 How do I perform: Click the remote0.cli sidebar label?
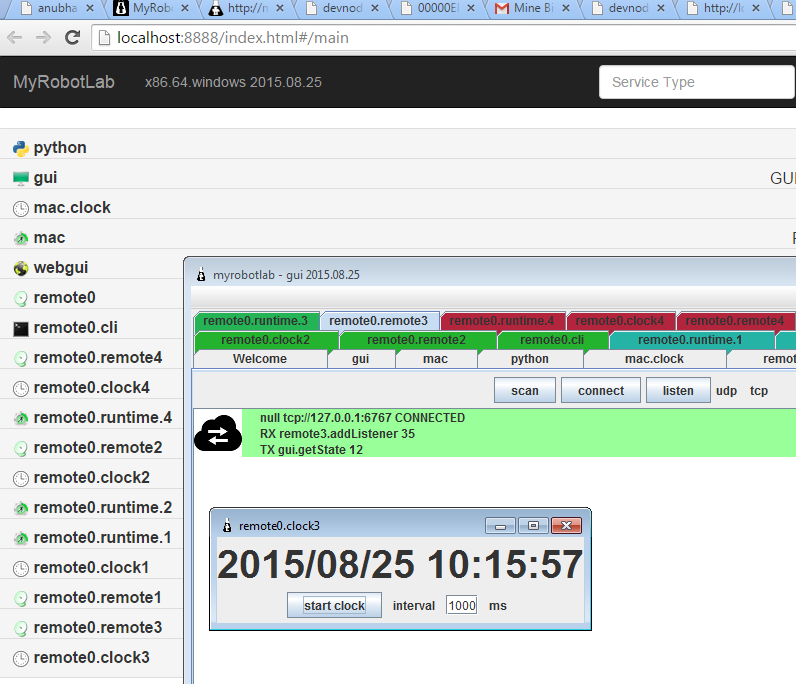(x=76, y=328)
